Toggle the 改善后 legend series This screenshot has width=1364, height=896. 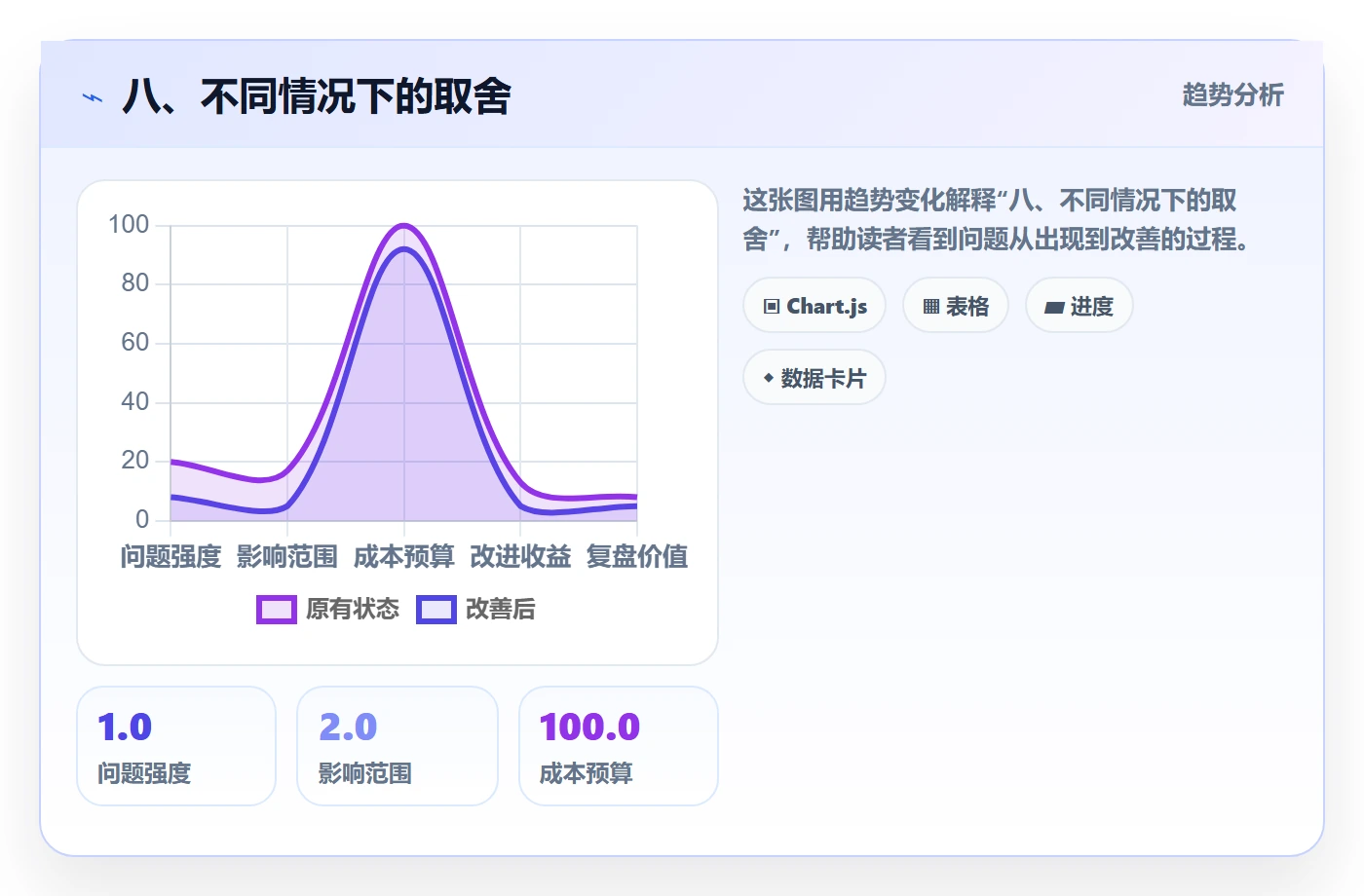point(475,609)
